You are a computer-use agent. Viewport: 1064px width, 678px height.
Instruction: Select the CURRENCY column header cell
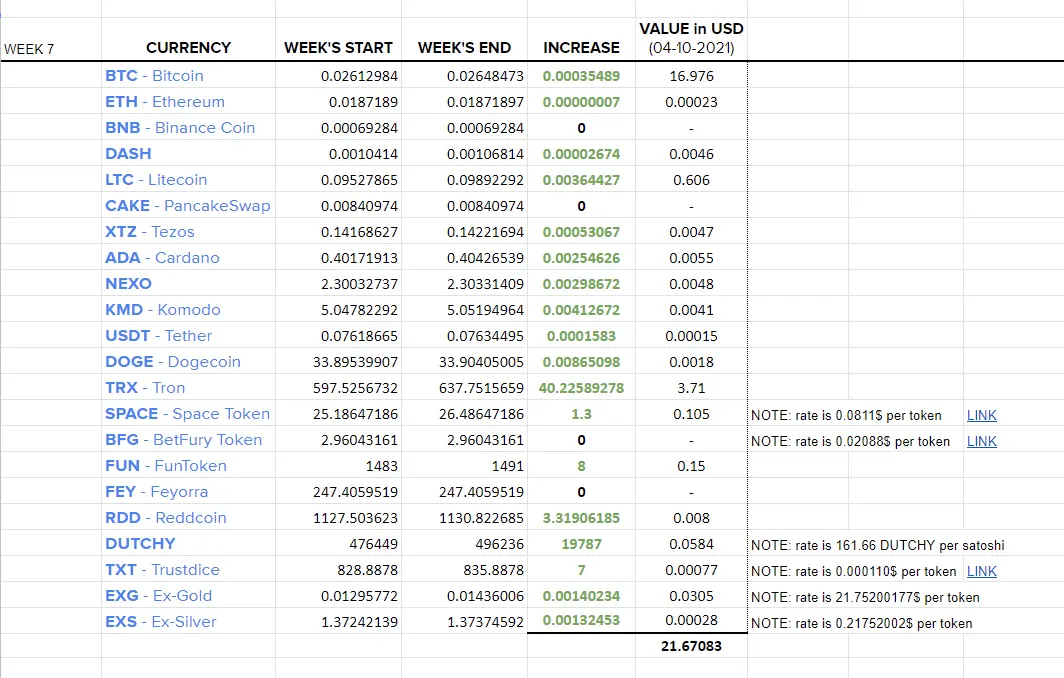point(188,39)
